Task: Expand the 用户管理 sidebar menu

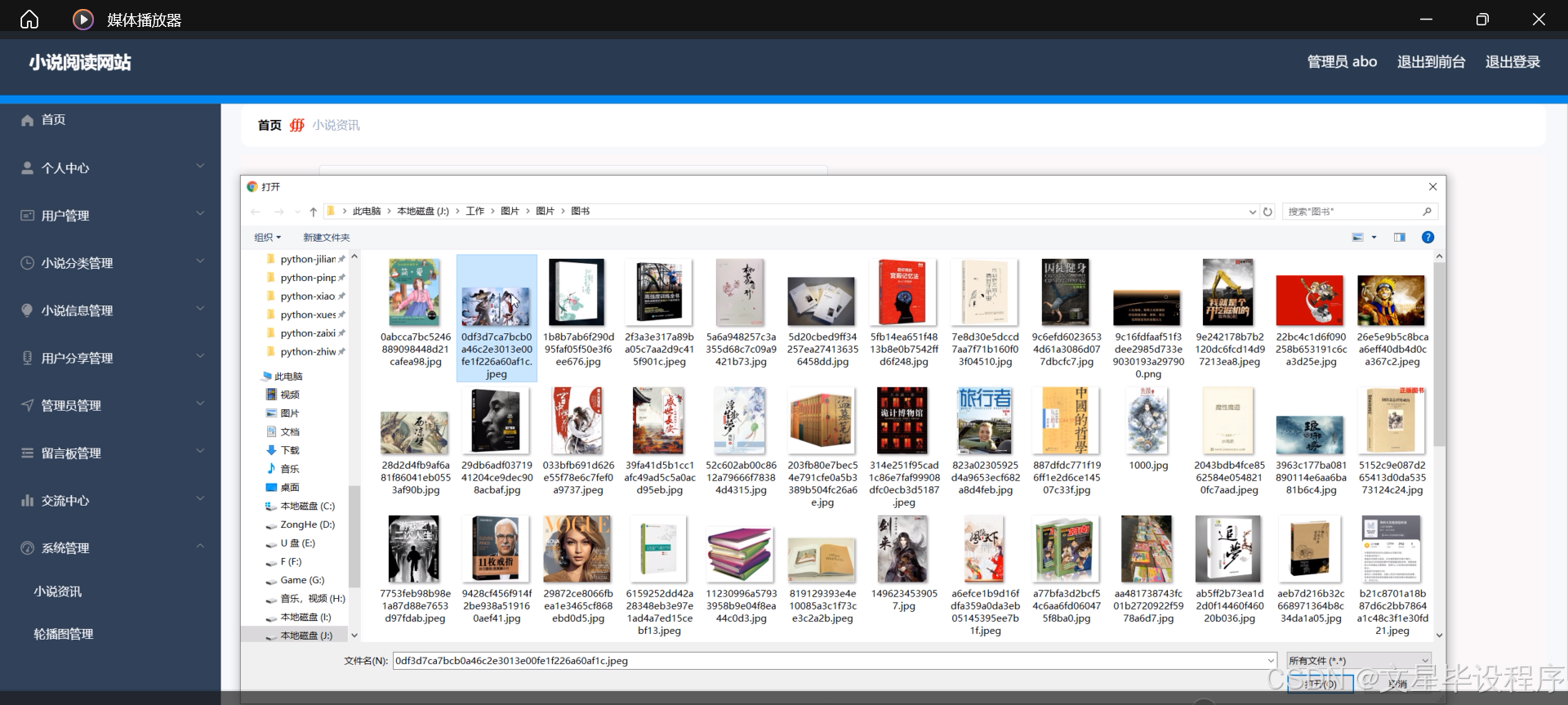Action: 110,215
